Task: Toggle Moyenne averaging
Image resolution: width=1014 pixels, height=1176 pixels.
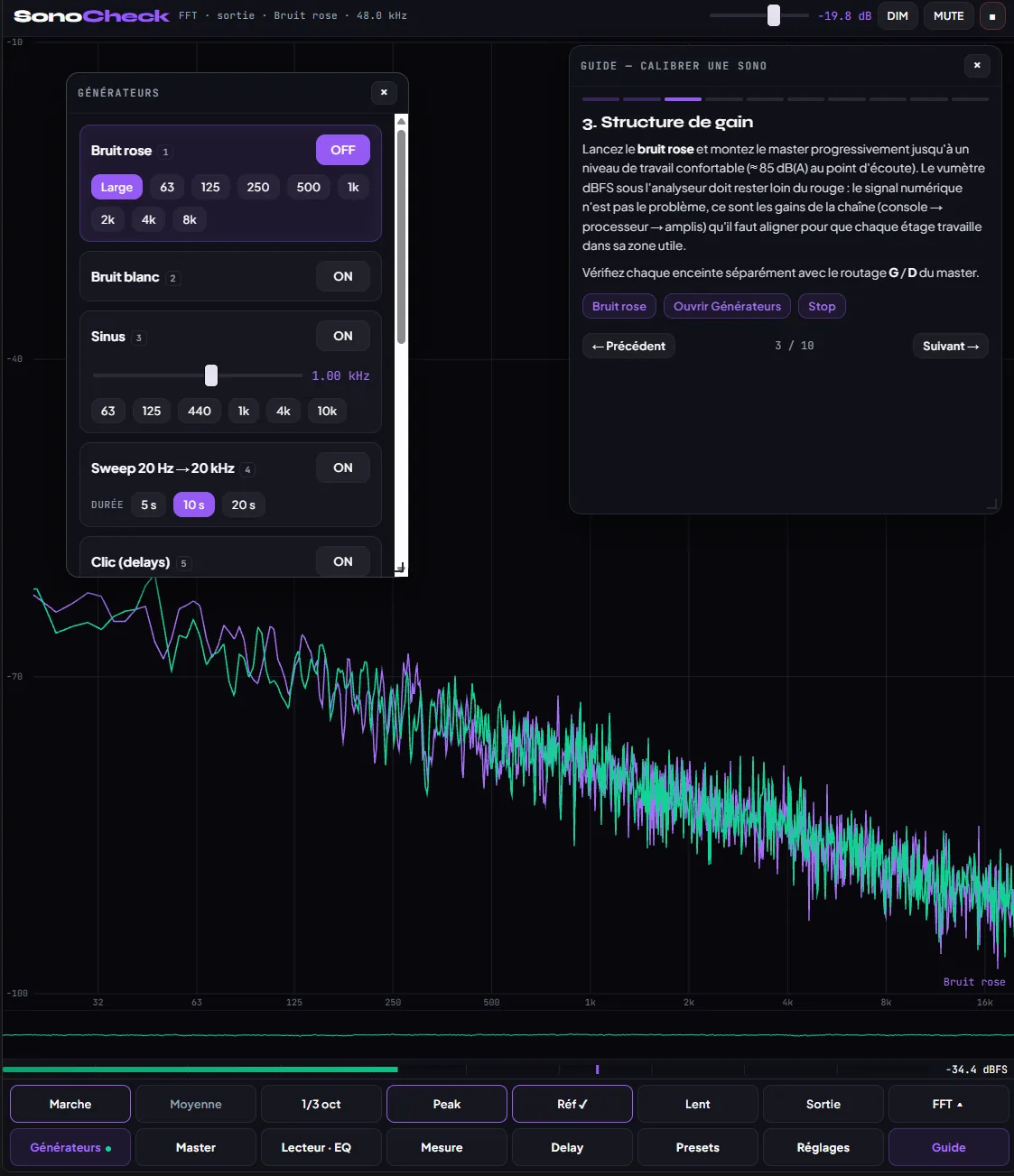Action: [x=196, y=1104]
